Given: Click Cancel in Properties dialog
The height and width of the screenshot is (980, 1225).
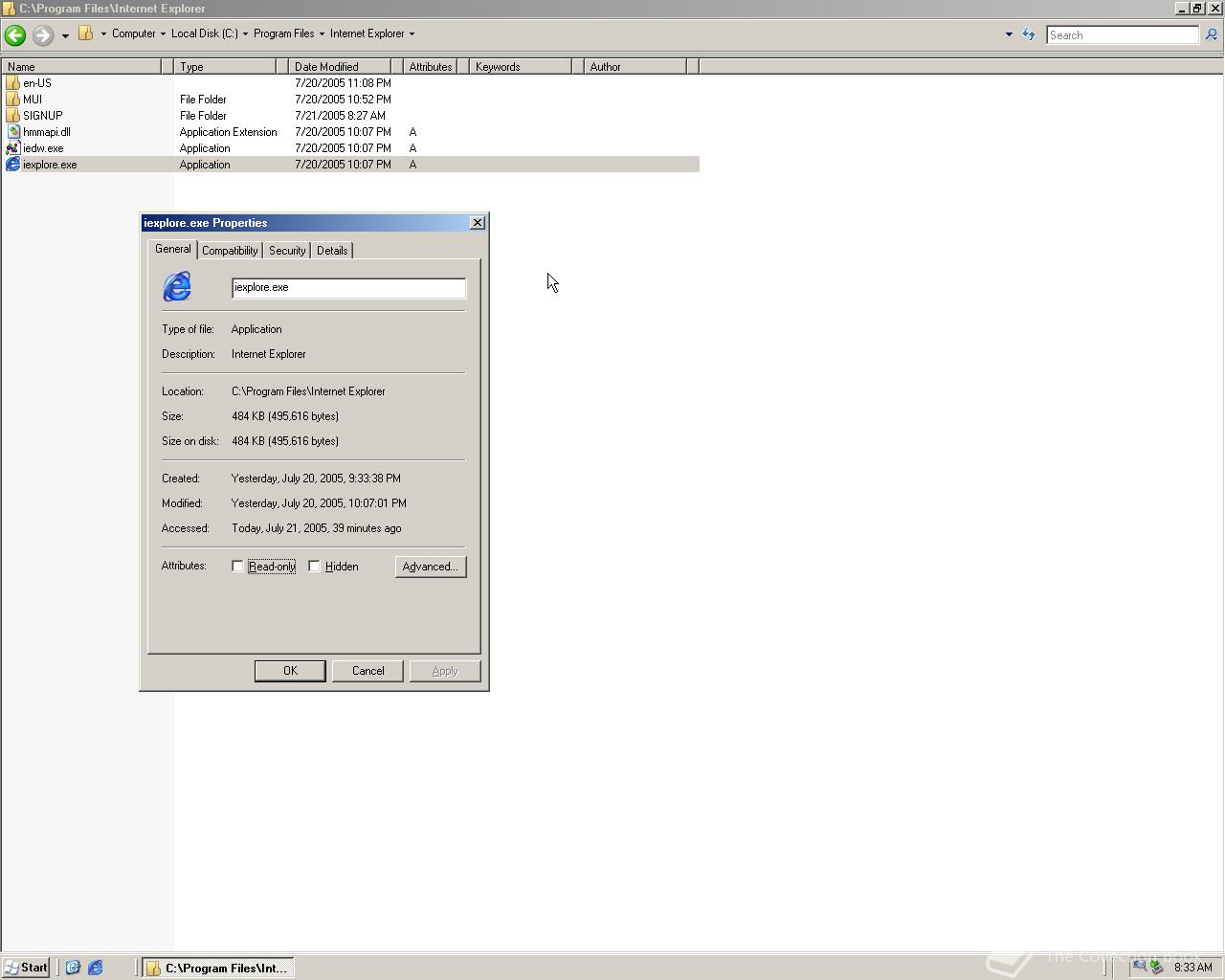Looking at the screenshot, I should click(x=367, y=671).
